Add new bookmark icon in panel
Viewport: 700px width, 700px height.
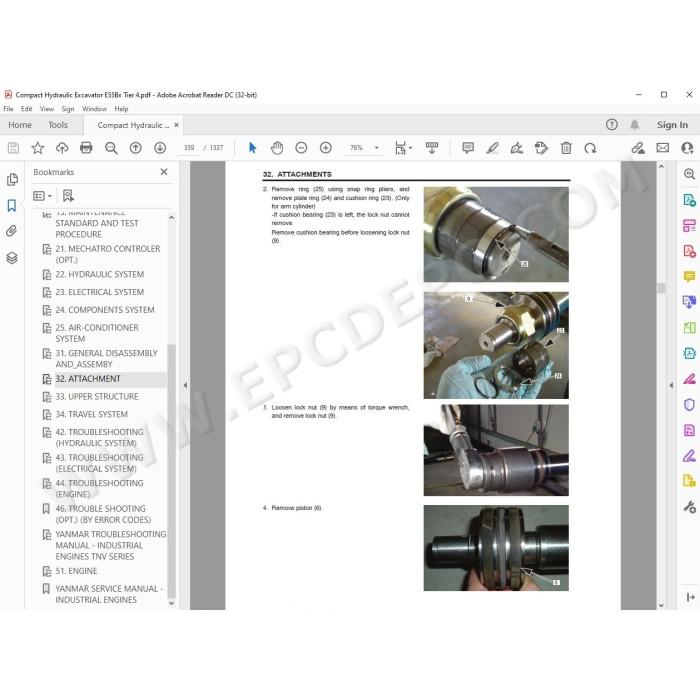(68, 196)
